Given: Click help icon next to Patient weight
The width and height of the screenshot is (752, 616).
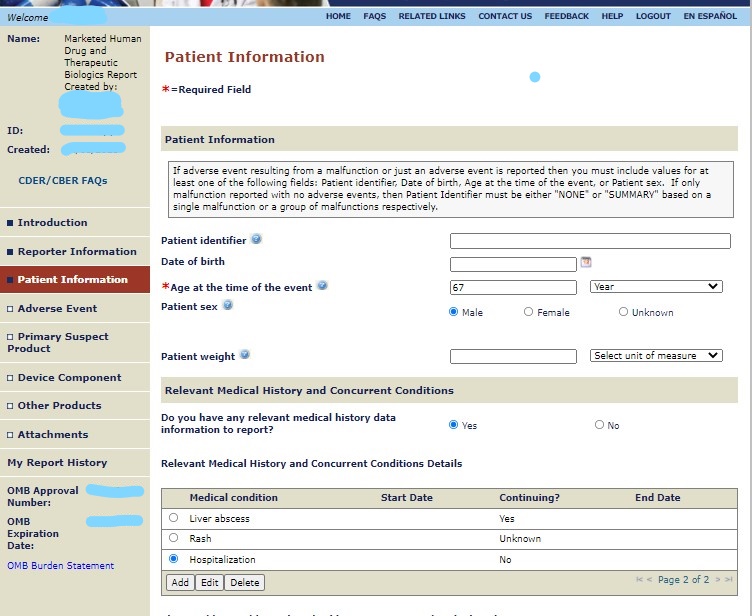Looking at the screenshot, I should click(x=245, y=355).
